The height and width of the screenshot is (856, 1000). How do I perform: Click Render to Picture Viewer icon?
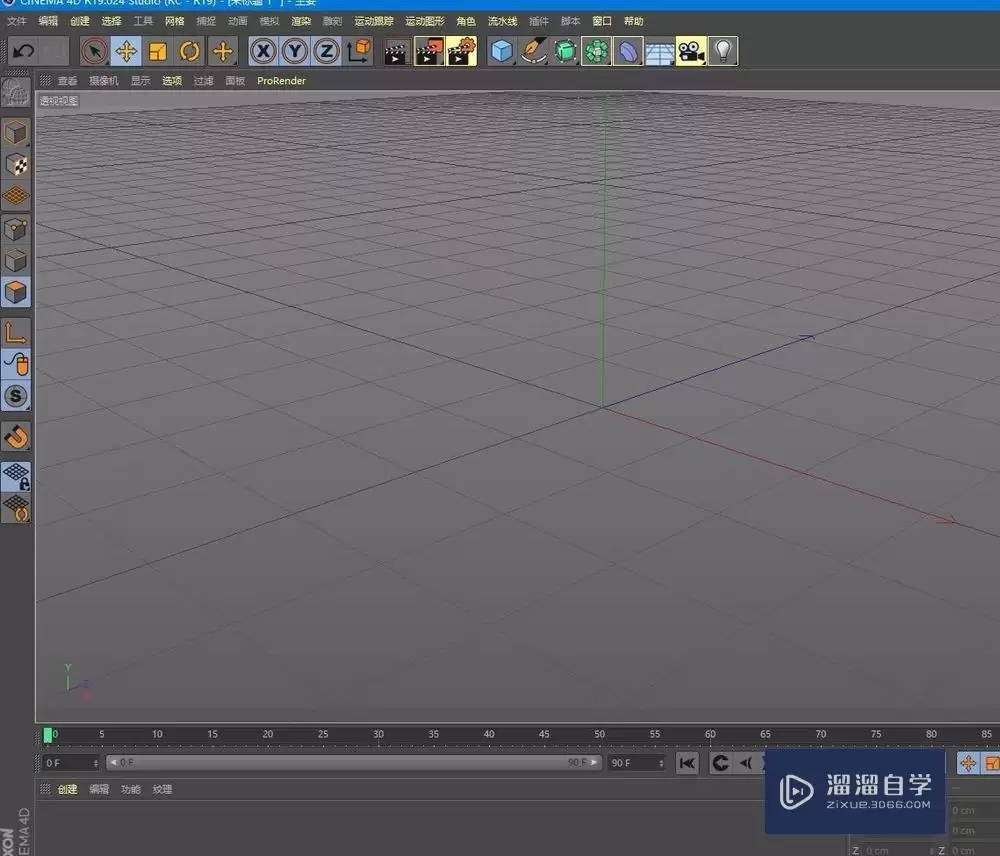(x=429, y=52)
